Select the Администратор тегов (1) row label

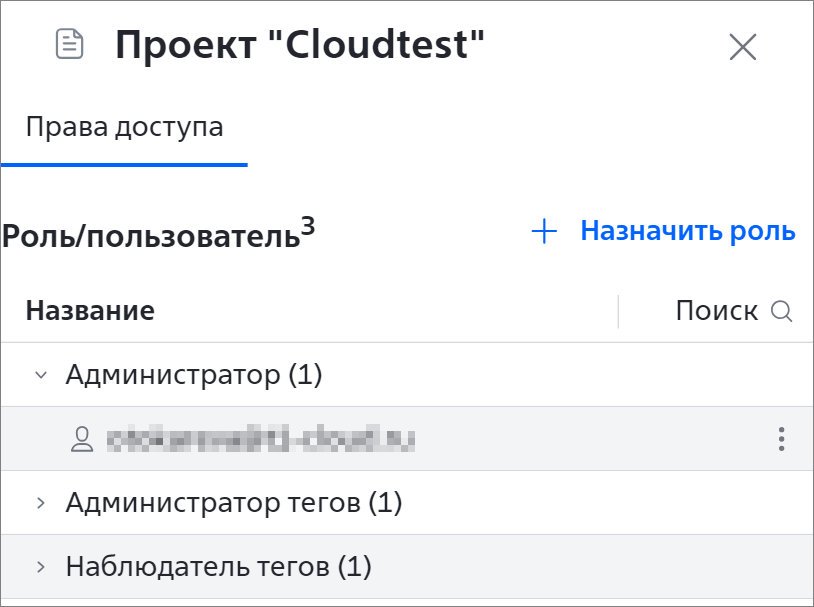pos(234,503)
